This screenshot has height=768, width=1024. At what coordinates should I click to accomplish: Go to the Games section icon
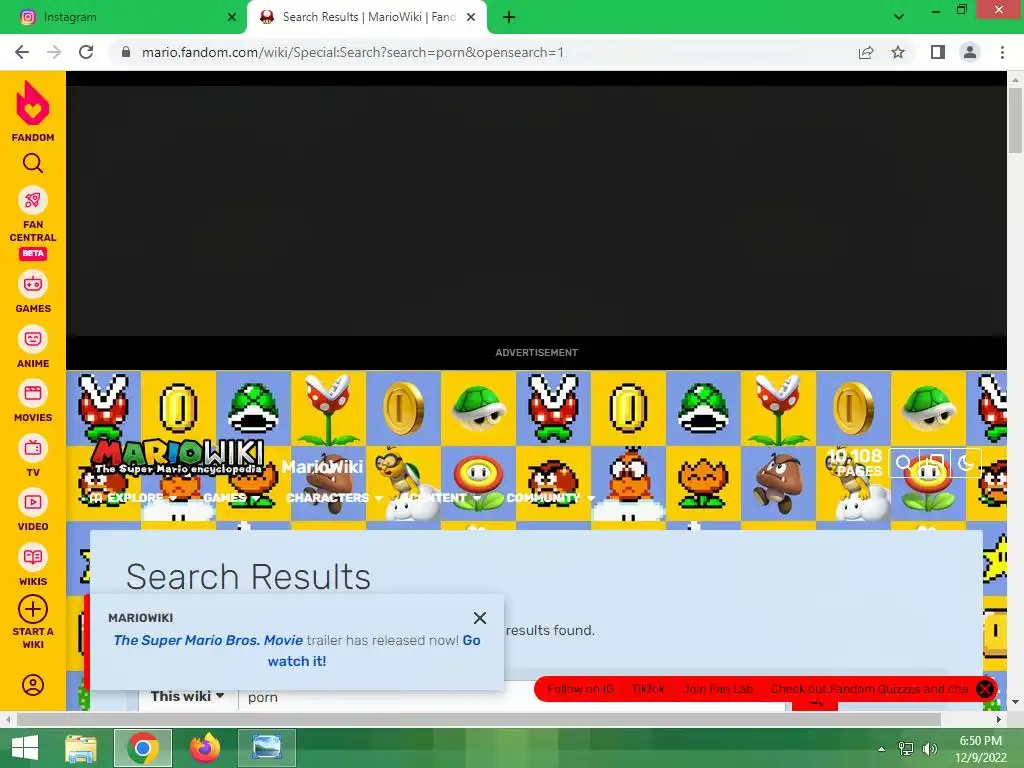tap(33, 285)
